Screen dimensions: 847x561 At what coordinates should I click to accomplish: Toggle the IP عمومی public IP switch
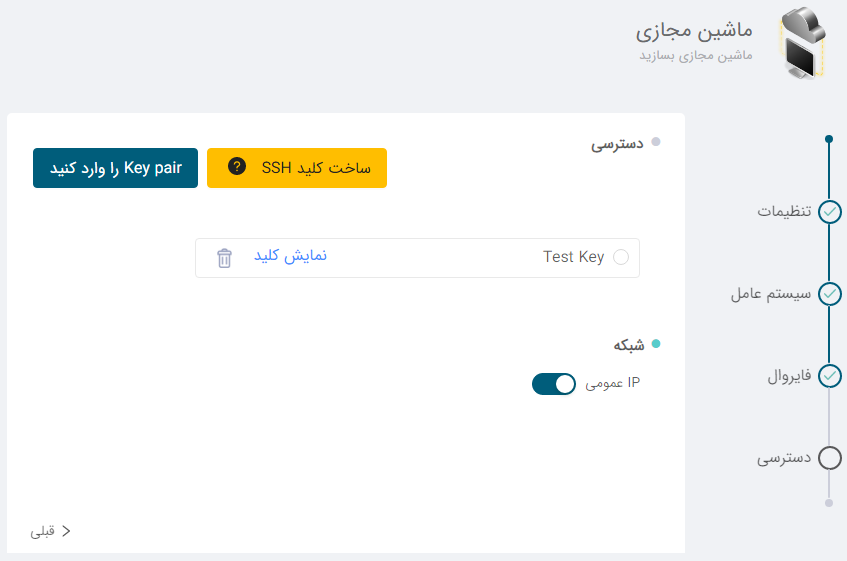pyautogui.click(x=554, y=384)
